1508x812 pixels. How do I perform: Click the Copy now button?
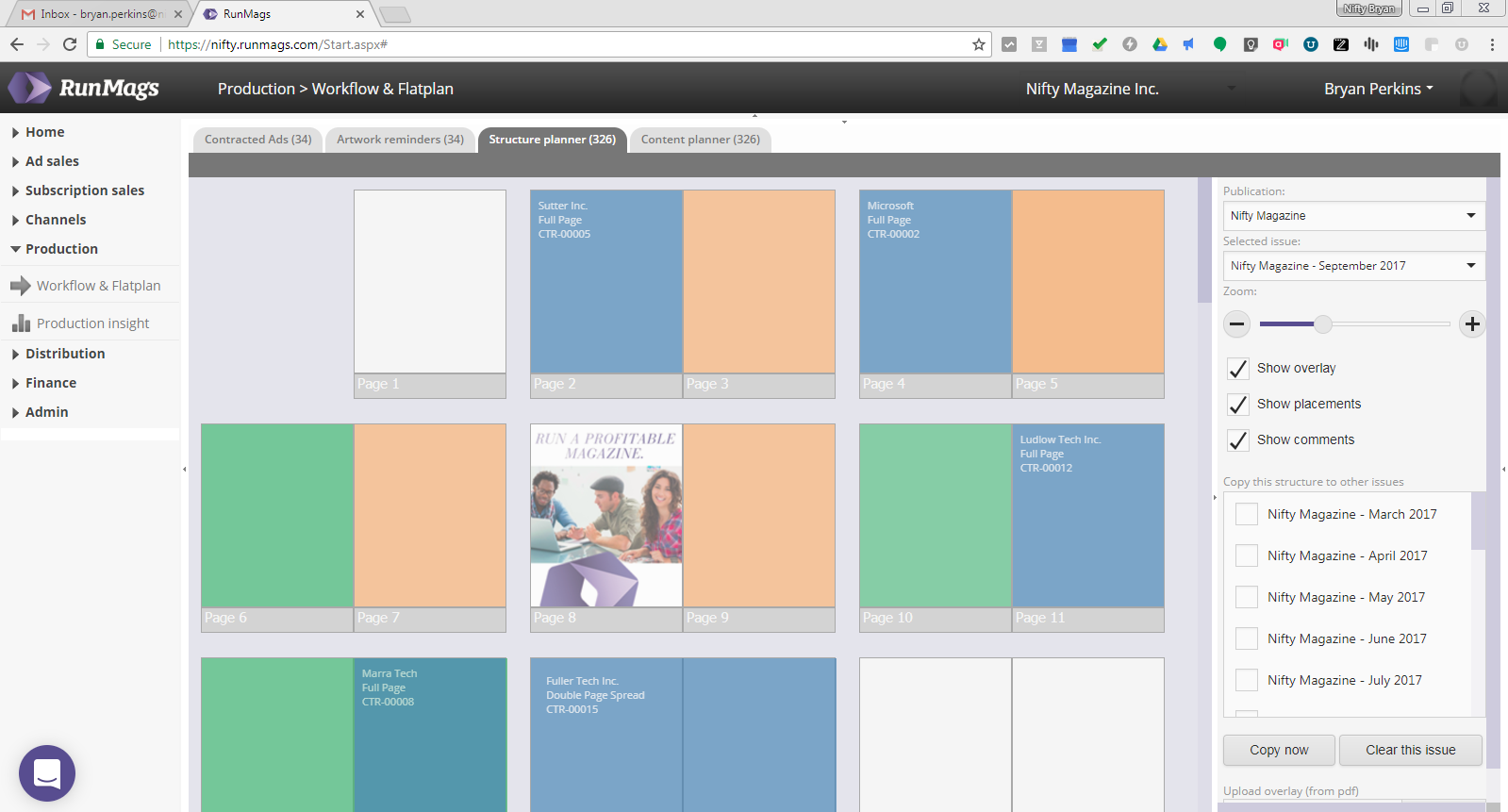coord(1279,751)
